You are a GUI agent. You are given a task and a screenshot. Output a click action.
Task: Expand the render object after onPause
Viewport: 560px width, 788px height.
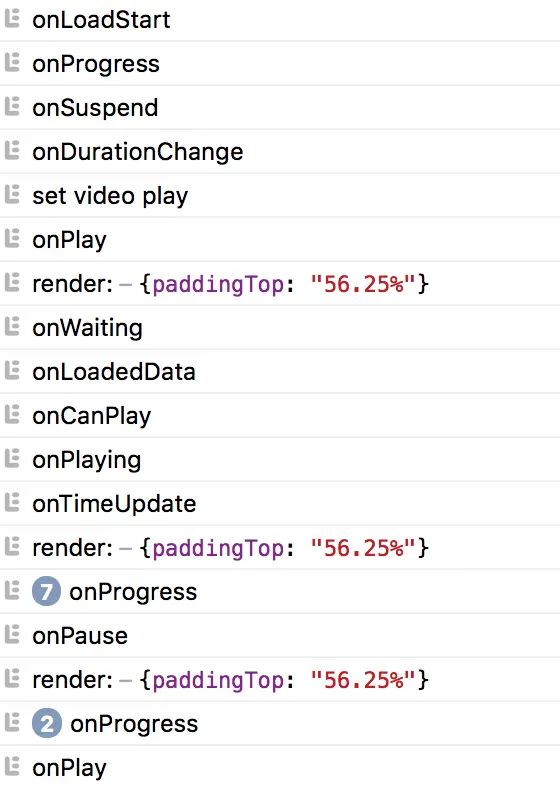click(x=284, y=680)
